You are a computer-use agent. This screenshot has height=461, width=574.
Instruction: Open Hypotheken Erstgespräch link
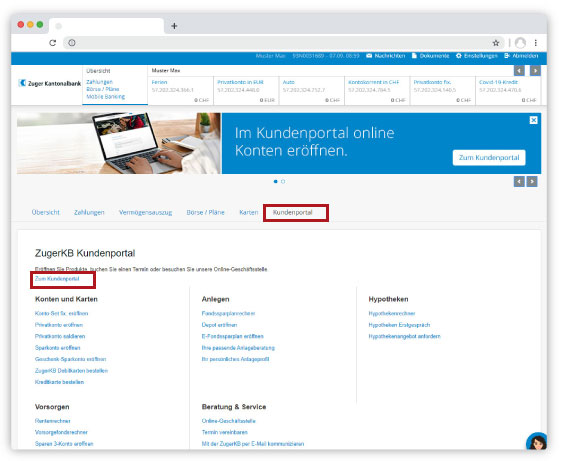399,325
